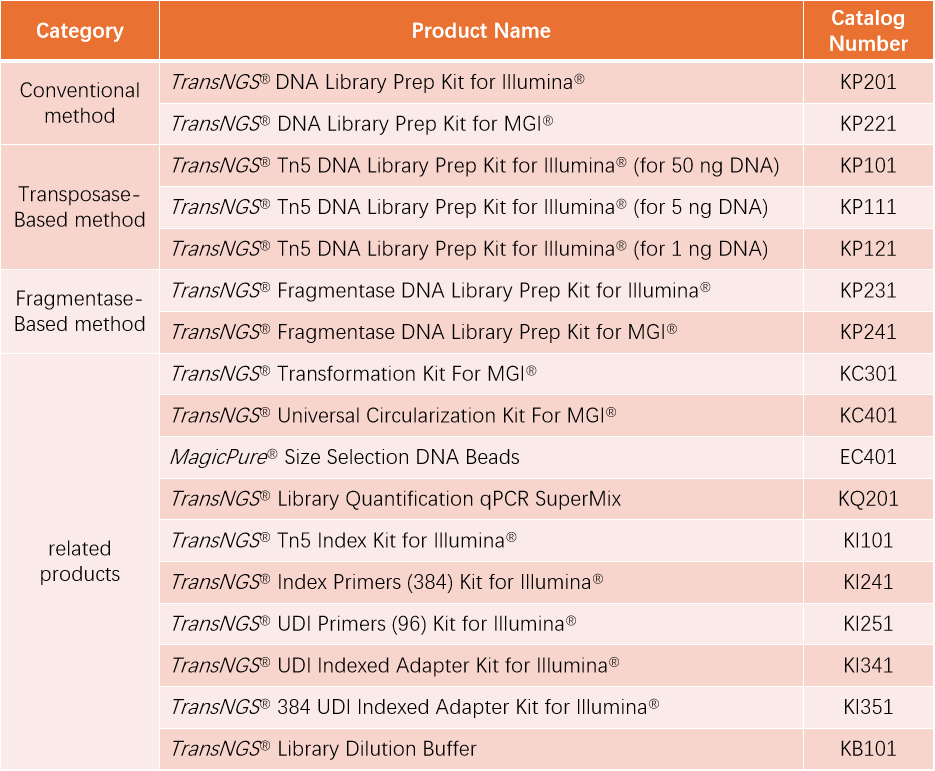
Task: Click the Product Name column header
Action: coord(481,30)
